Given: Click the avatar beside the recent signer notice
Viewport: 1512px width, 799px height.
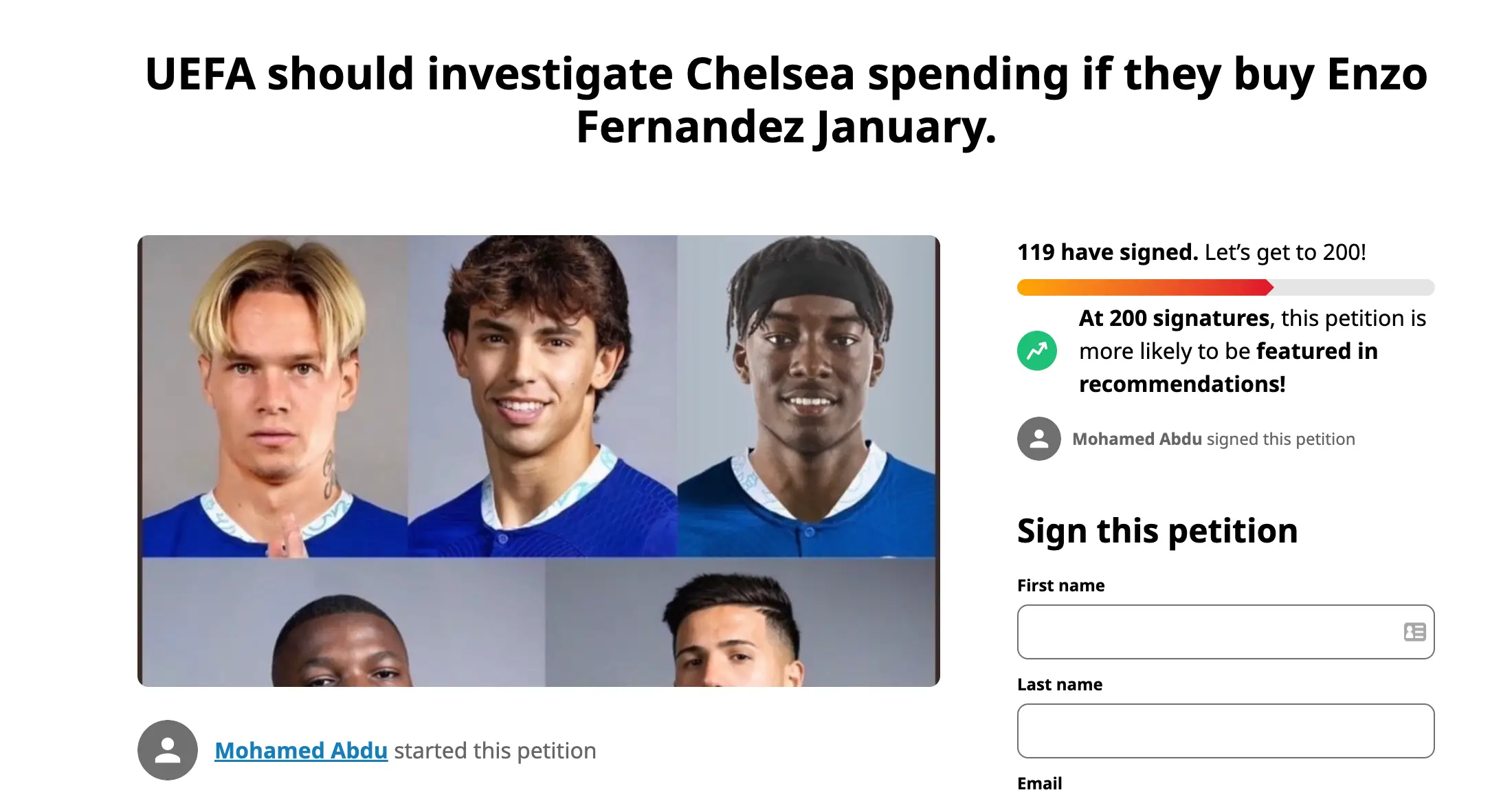Looking at the screenshot, I should click(x=1038, y=439).
